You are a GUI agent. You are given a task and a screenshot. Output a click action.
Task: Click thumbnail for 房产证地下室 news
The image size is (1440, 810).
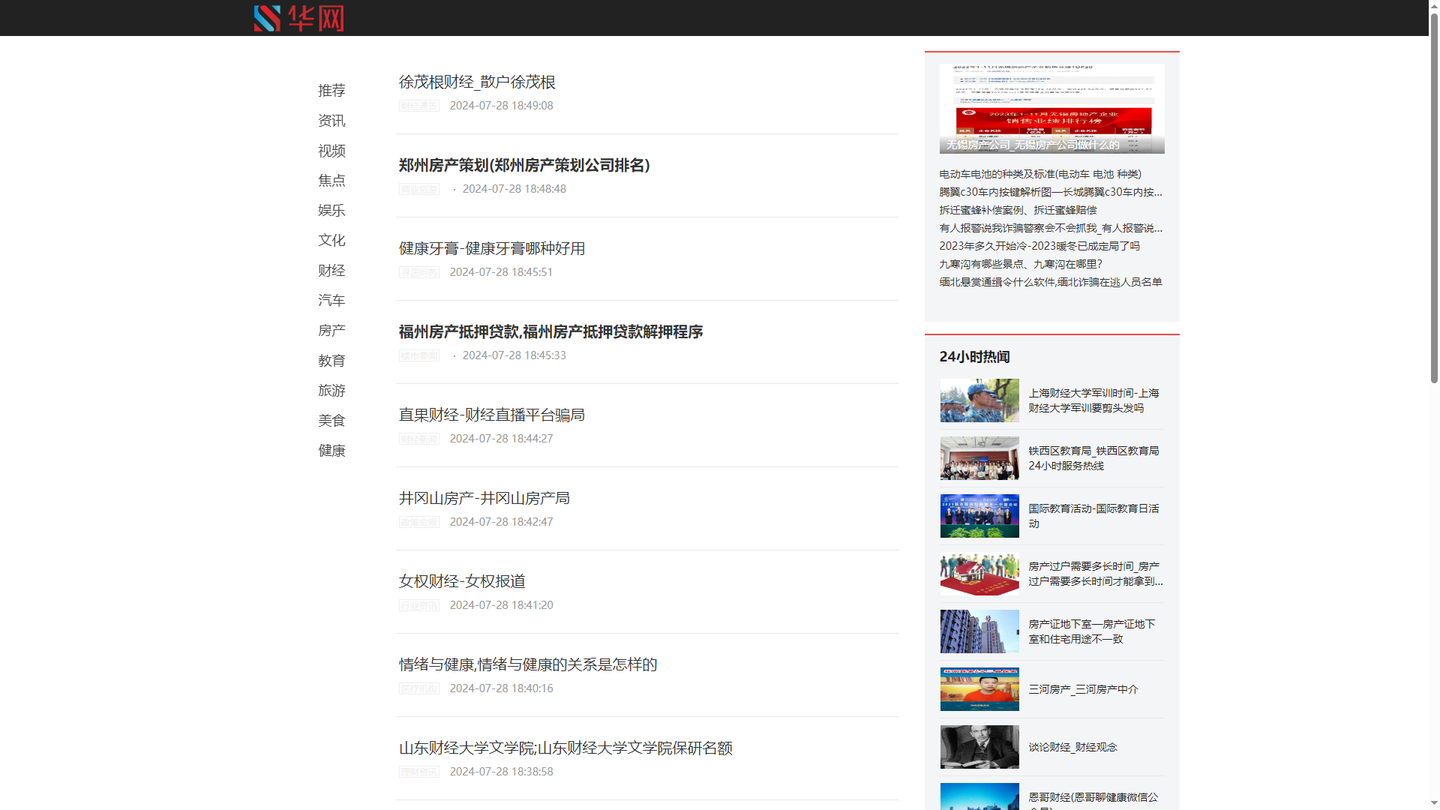pyautogui.click(x=980, y=631)
